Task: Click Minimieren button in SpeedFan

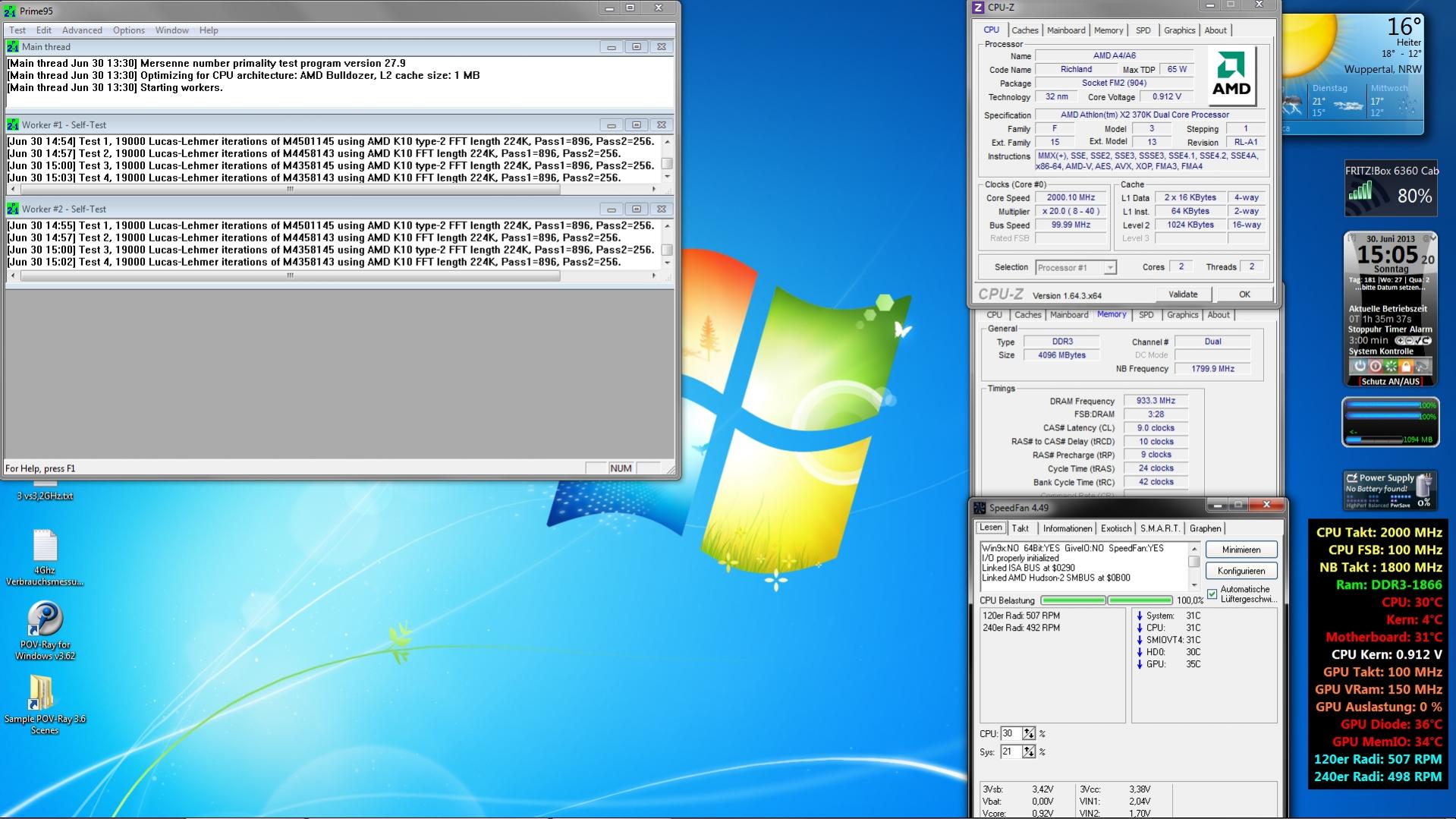Action: pos(1241,550)
